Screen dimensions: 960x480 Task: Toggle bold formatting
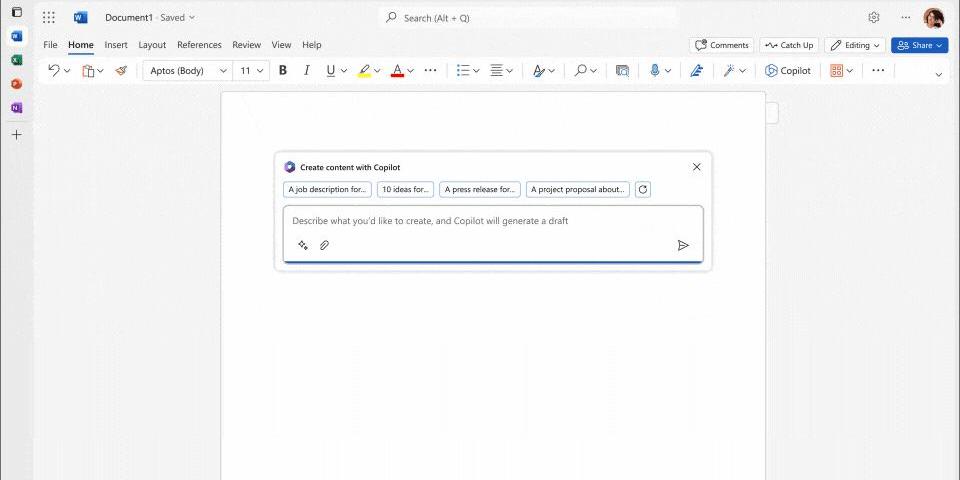283,71
